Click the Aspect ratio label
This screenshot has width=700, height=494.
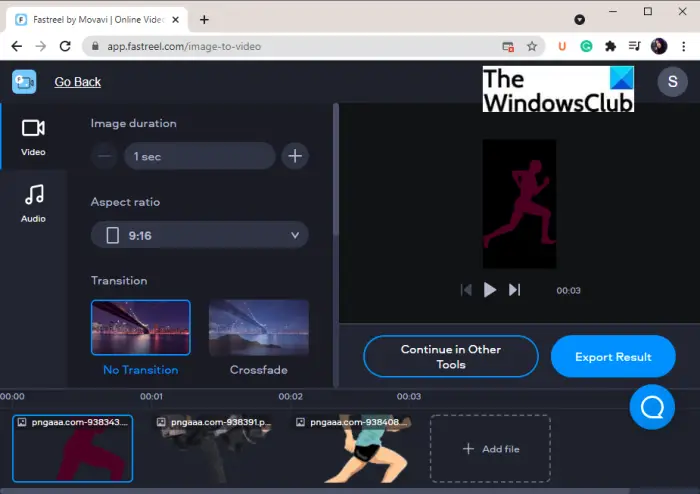click(x=125, y=202)
